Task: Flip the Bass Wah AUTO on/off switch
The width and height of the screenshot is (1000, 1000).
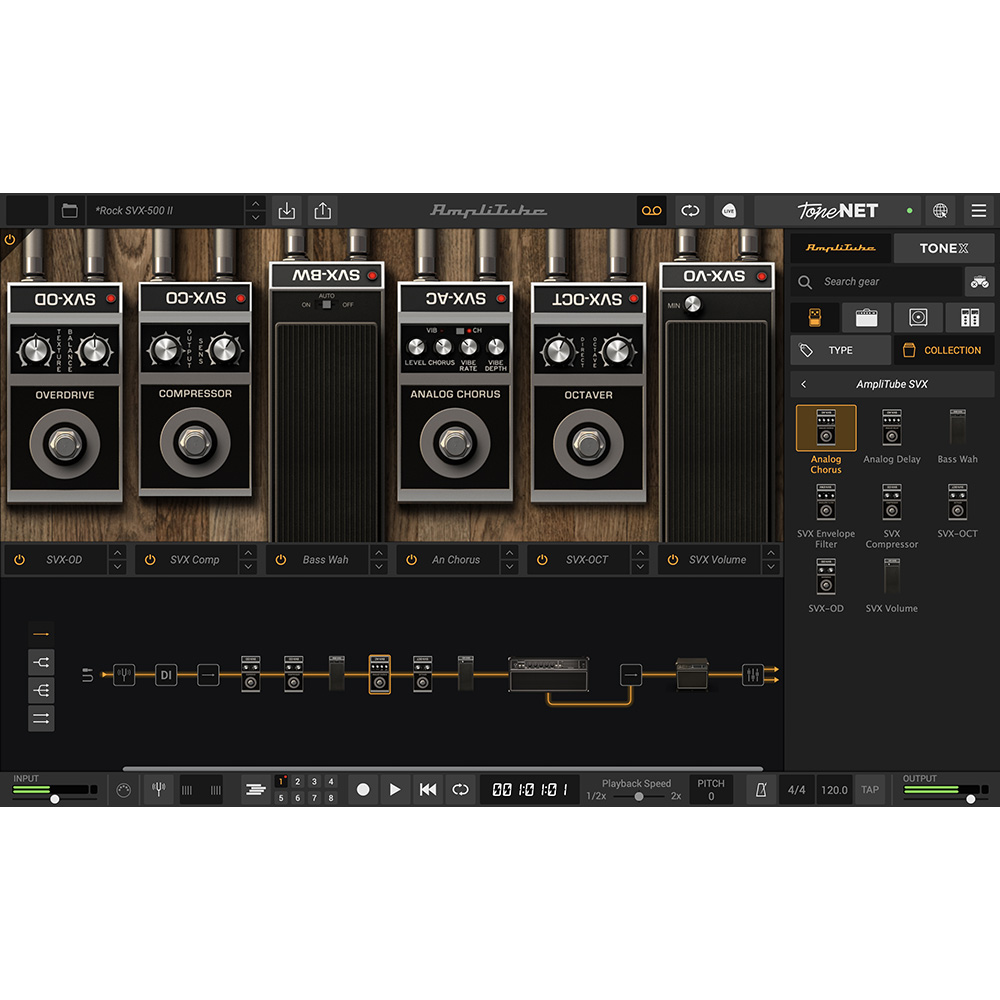Action: click(x=327, y=304)
